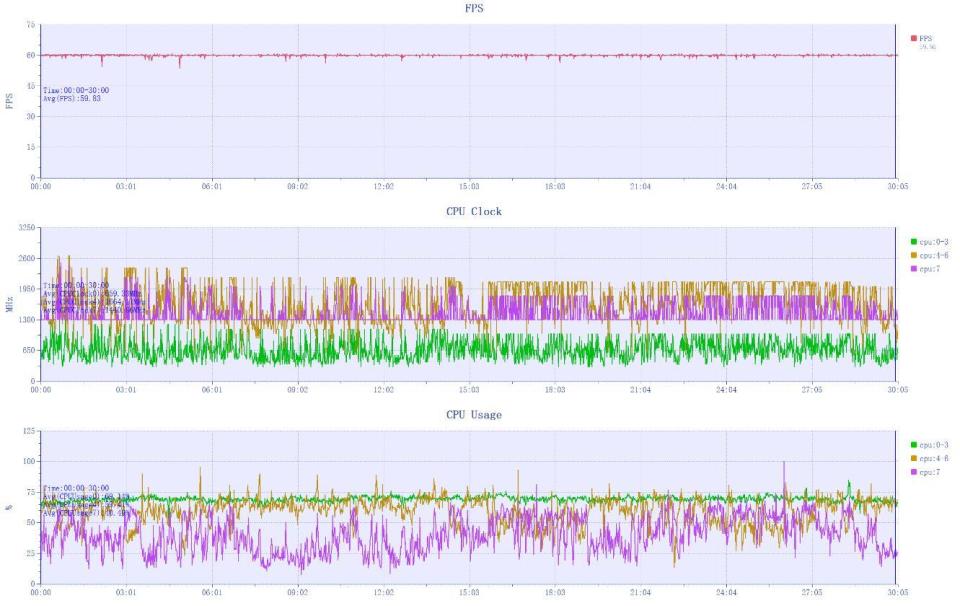
Task: Click the MHz y-axis label of CPU Clock
Action: tap(9, 304)
